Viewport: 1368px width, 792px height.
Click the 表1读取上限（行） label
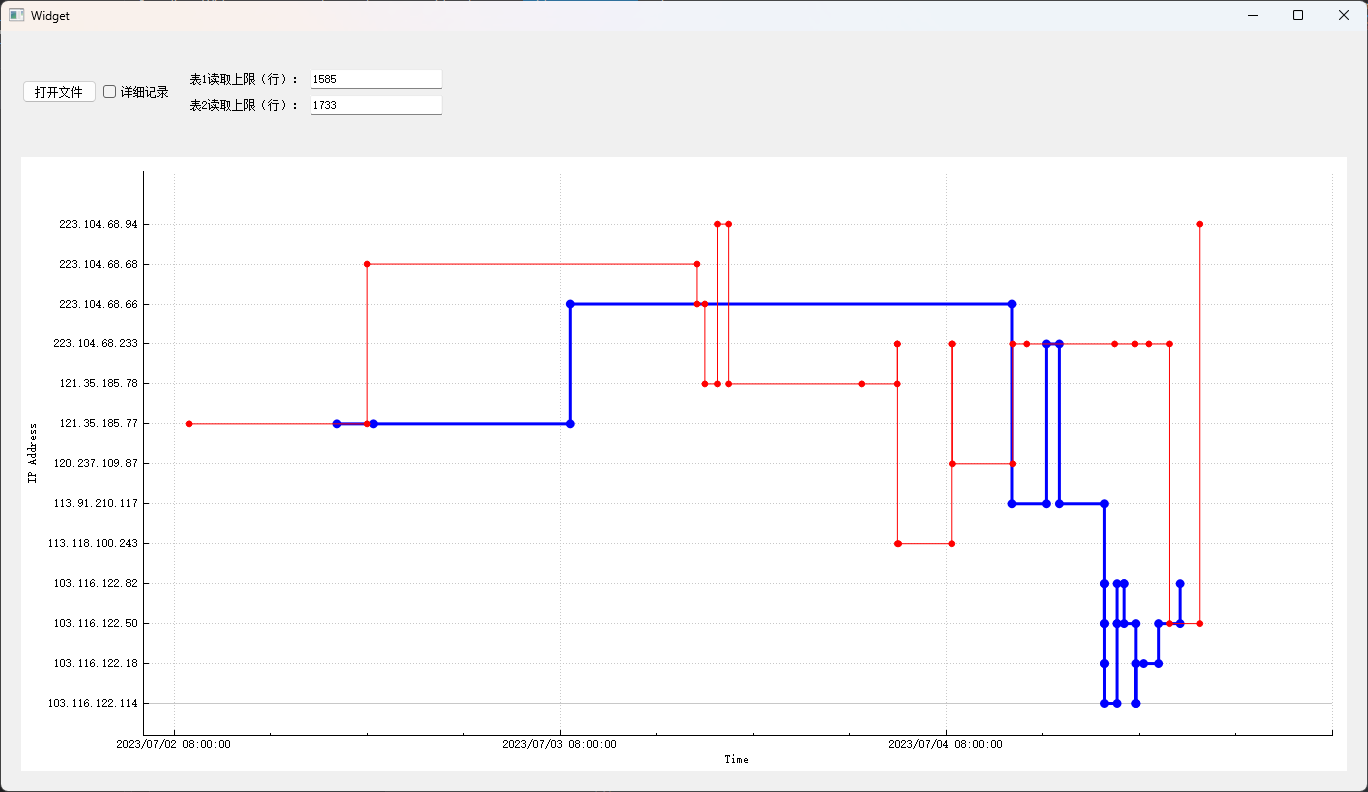coord(244,79)
